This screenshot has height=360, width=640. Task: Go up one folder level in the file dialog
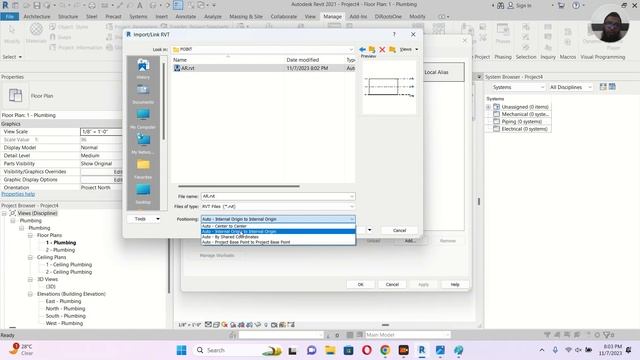(x=372, y=49)
